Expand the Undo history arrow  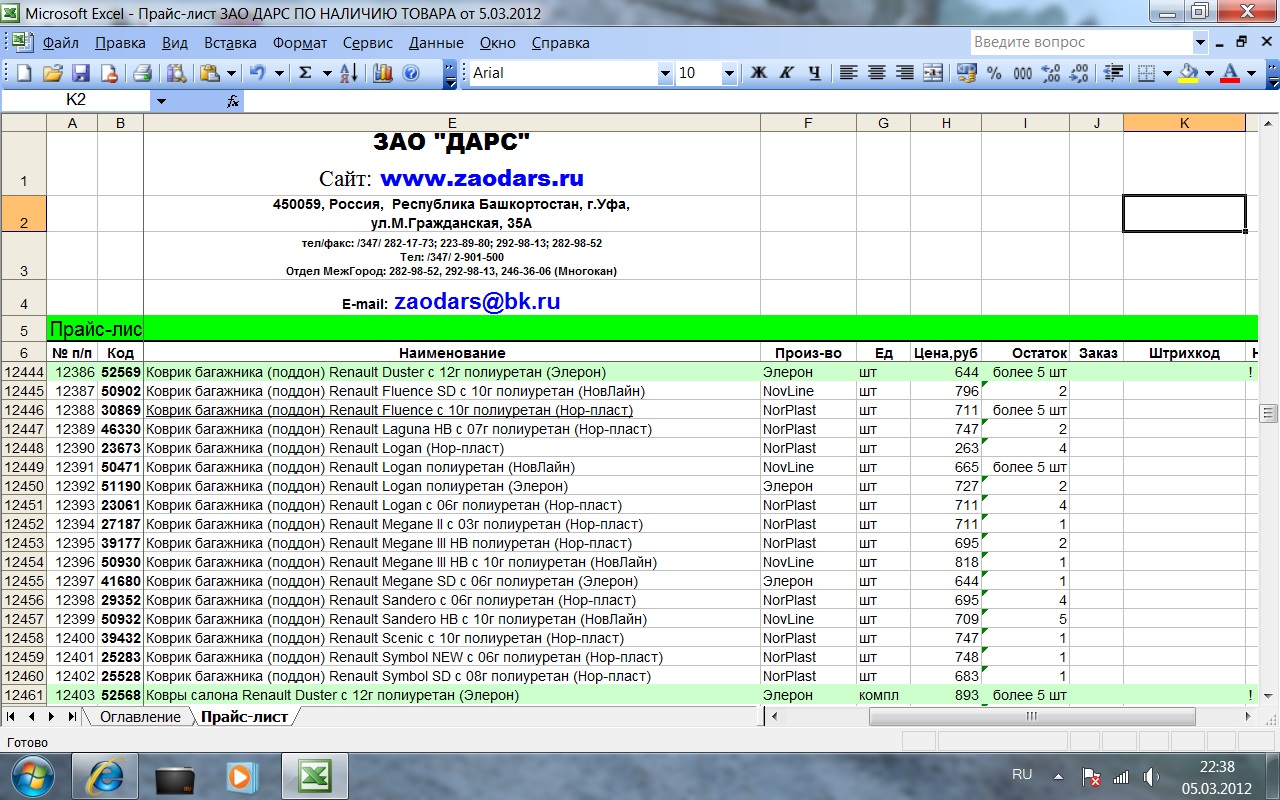279,73
